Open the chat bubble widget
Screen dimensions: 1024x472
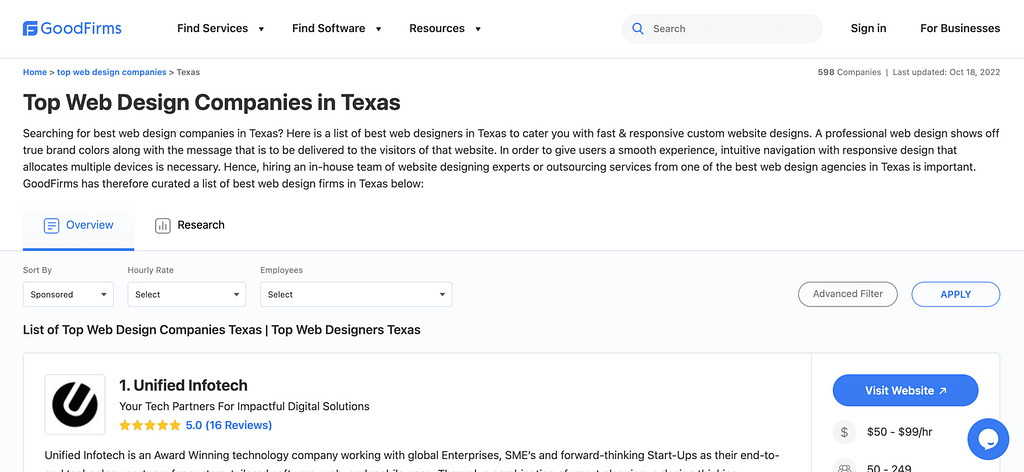[988, 439]
